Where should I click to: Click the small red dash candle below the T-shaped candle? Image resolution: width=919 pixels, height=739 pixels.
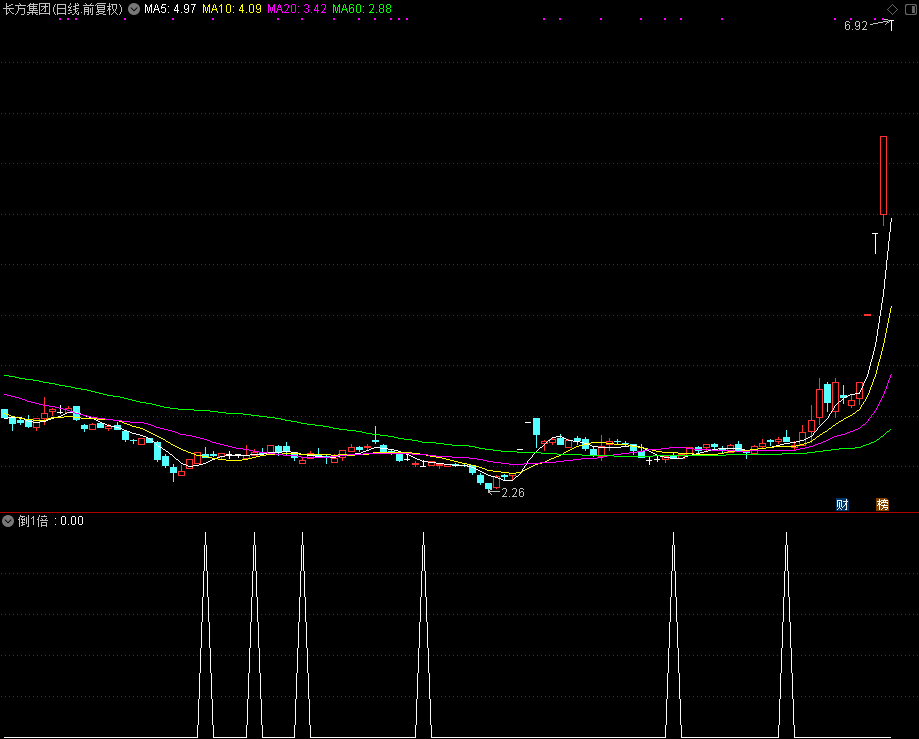868,315
